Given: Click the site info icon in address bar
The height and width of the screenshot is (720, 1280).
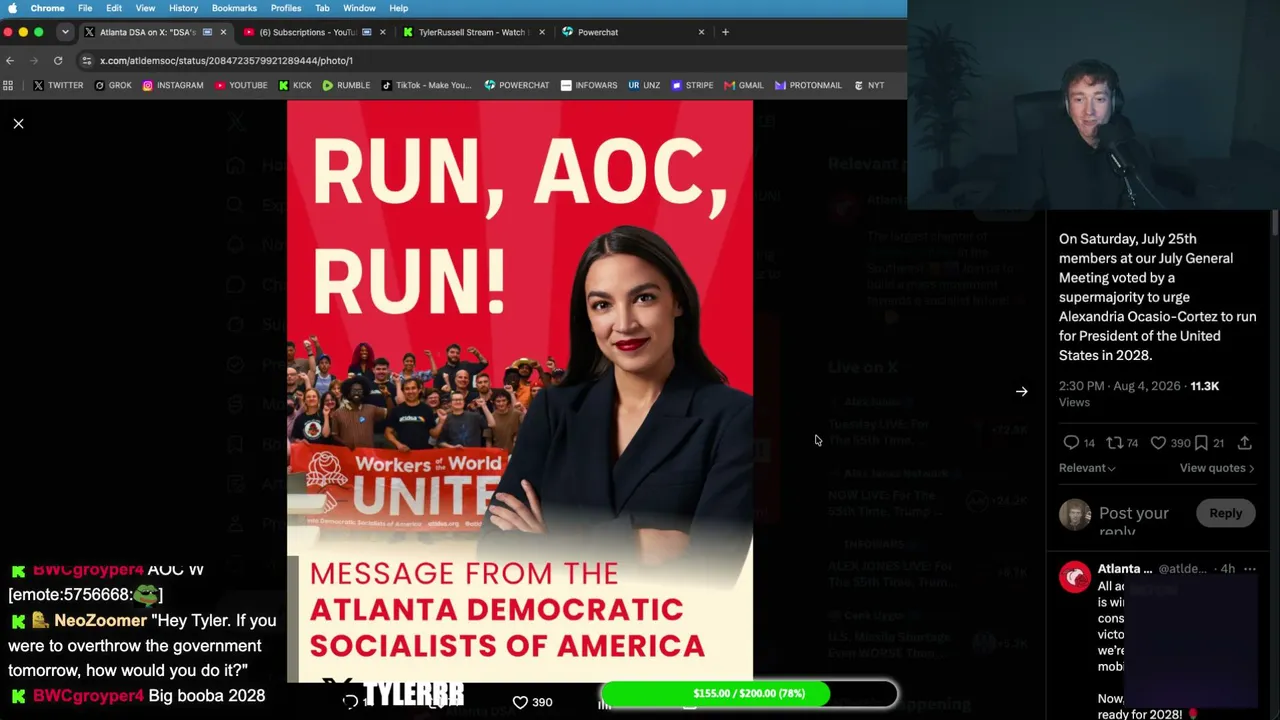Looking at the screenshot, I should pyautogui.click(x=87, y=60).
